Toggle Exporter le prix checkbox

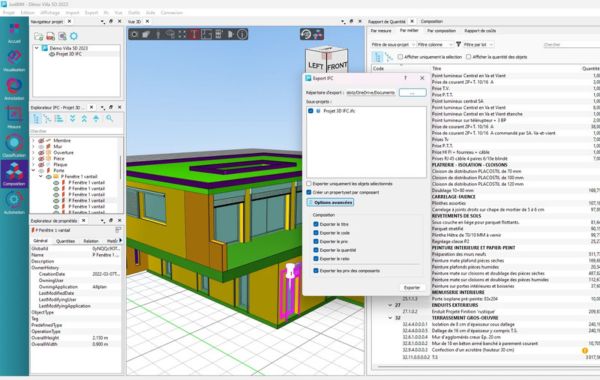[x=316, y=241]
